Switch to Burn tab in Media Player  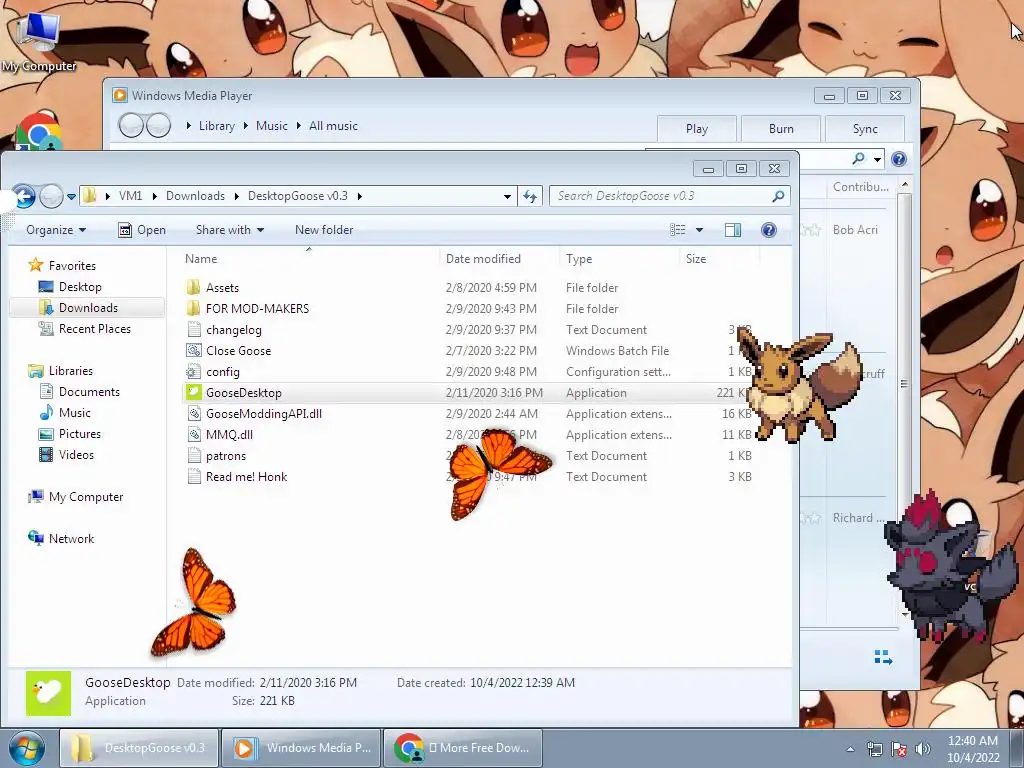pyautogui.click(x=781, y=129)
